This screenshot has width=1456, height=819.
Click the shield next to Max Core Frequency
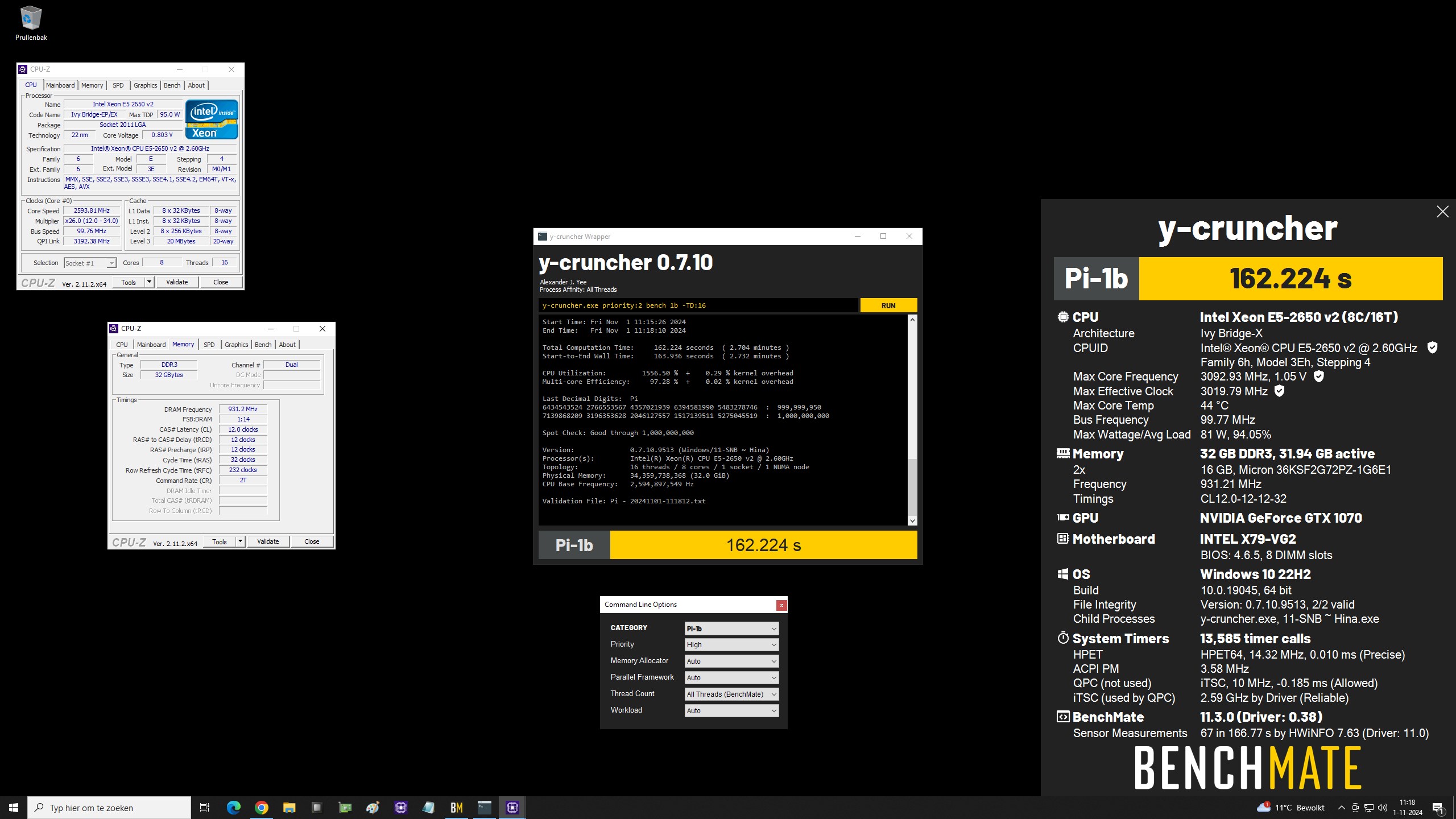point(1319,377)
